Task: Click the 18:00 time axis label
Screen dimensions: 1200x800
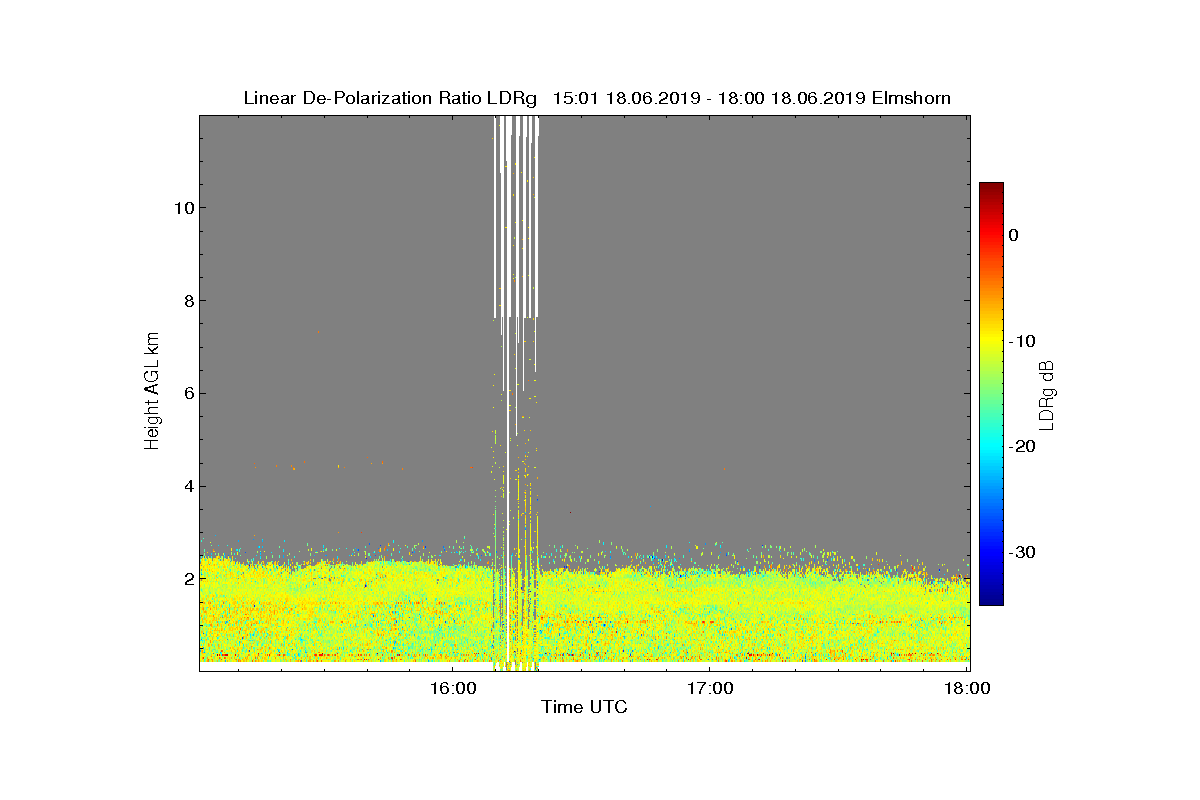Action: (968, 688)
